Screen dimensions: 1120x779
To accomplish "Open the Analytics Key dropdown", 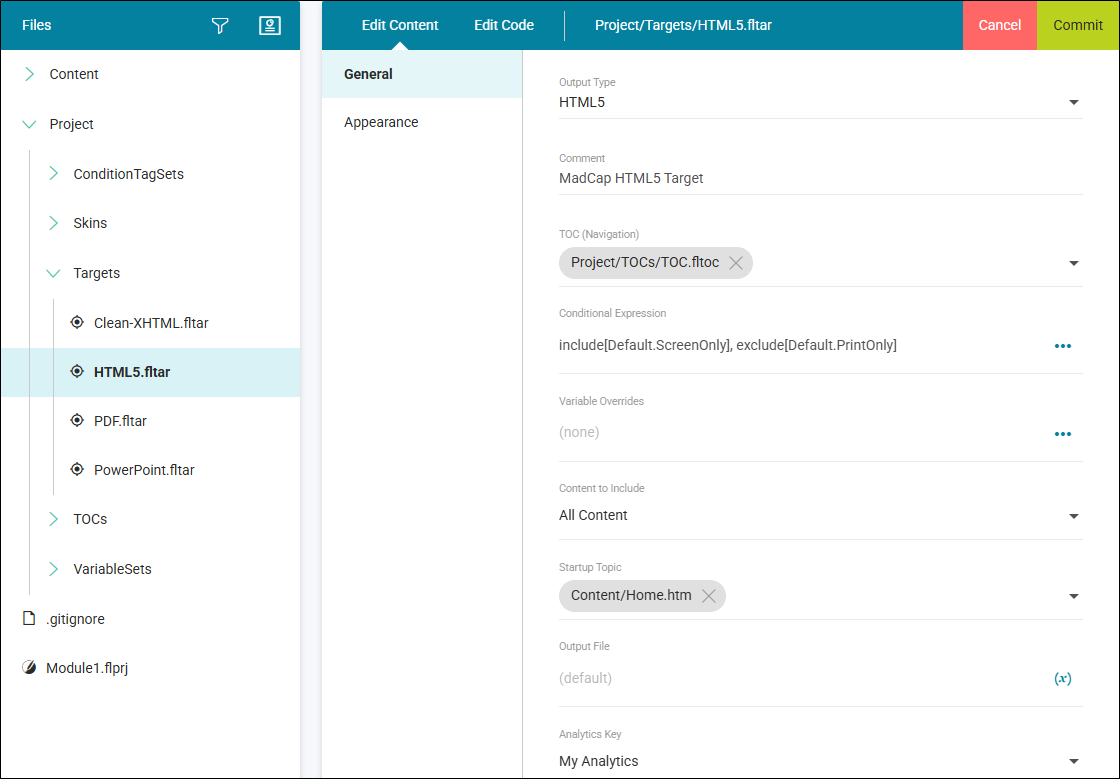I will [1074, 761].
